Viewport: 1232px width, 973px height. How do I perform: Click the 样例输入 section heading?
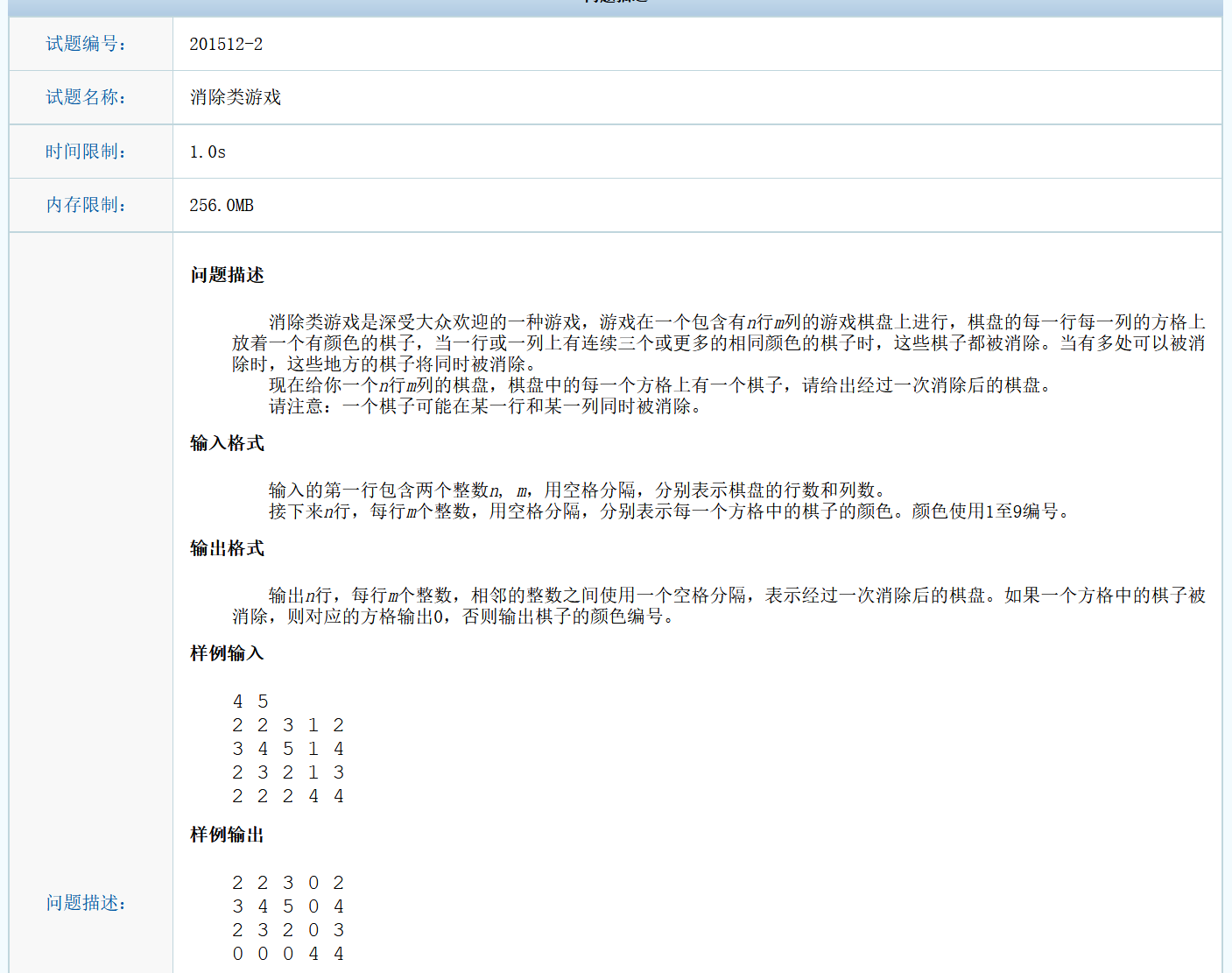point(227,653)
